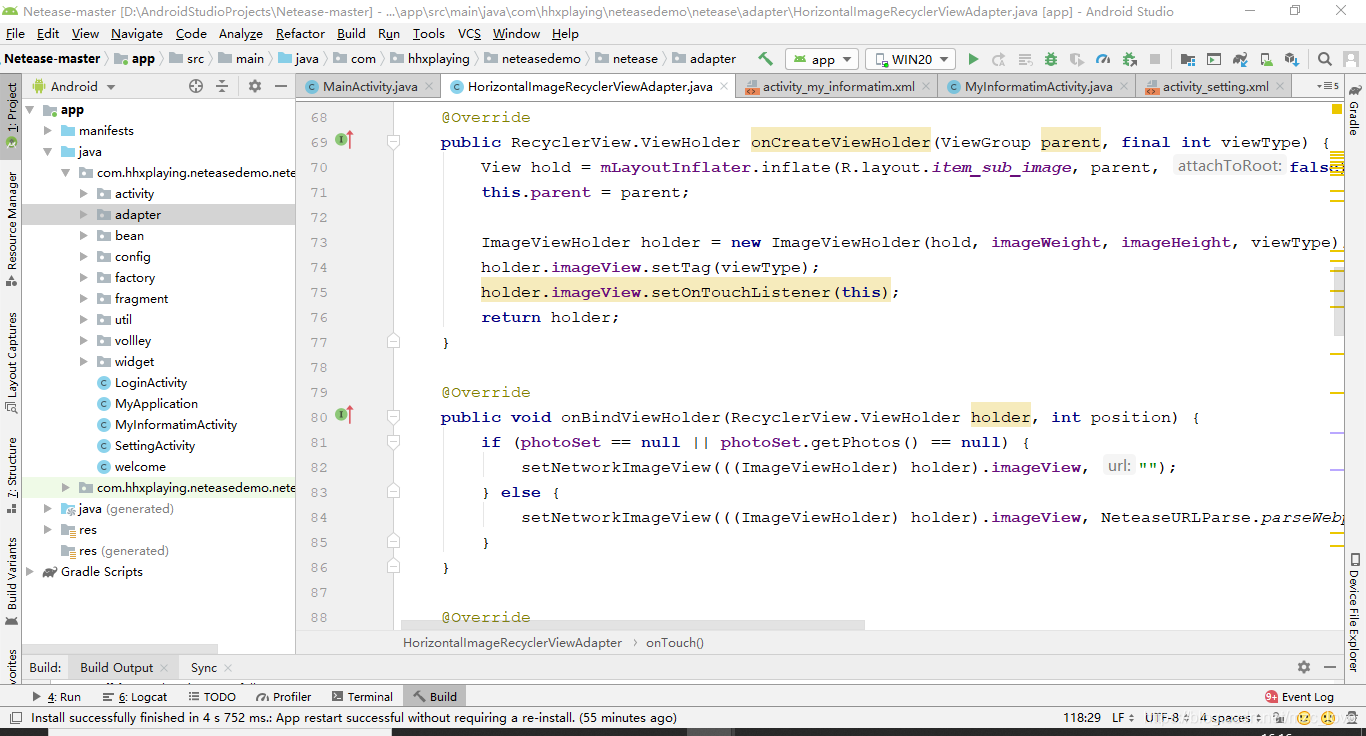1366x736 pixels.
Task: Expand the fragment package node
Action: [x=83, y=298]
